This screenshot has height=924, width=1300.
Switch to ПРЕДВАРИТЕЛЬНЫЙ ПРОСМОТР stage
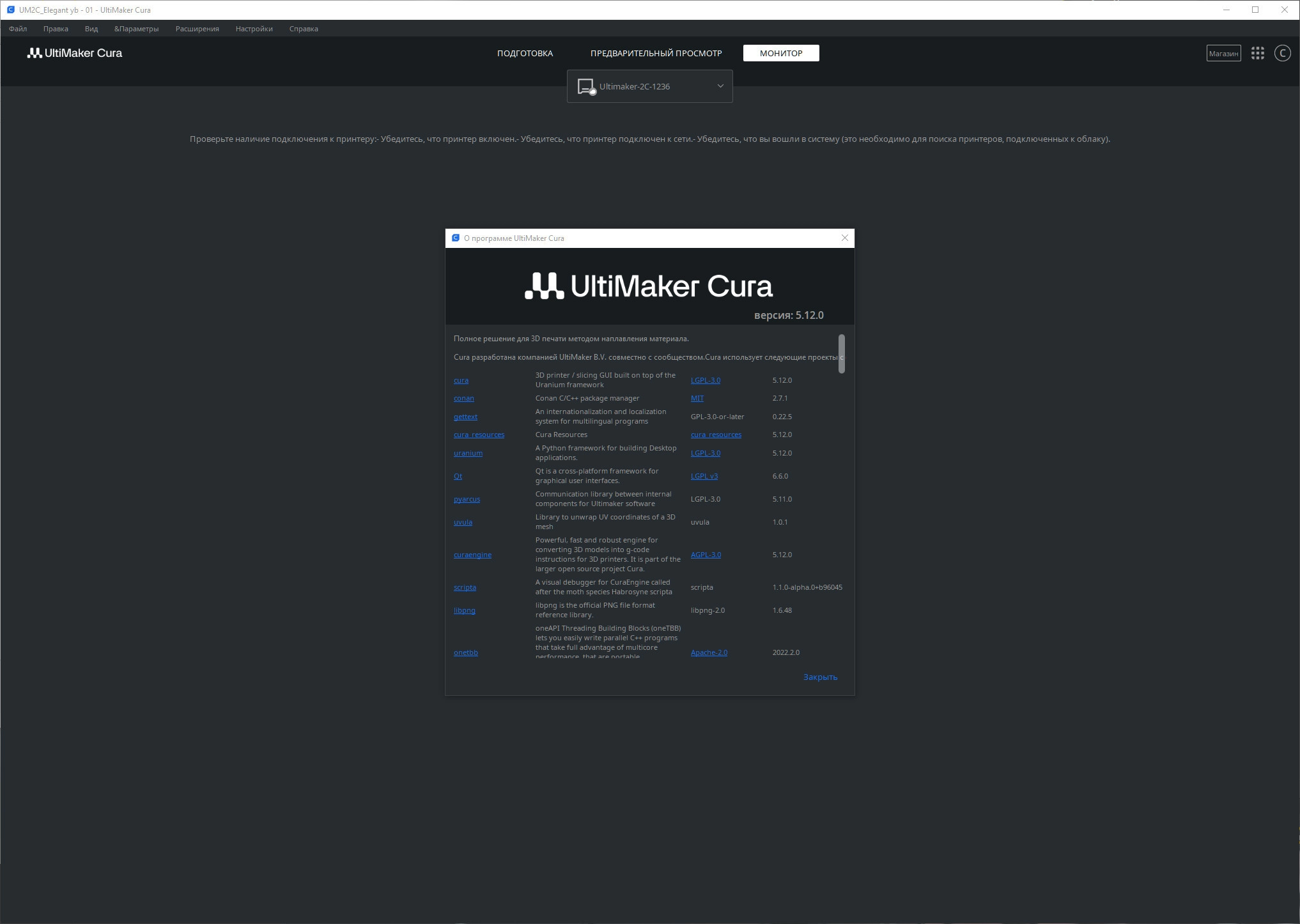(656, 53)
